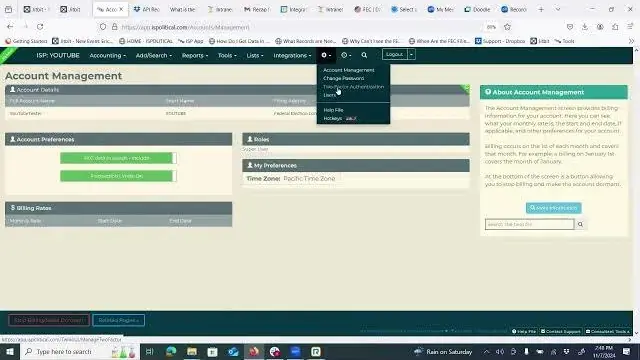Expand the Add/Search menu
Viewport: 640px width, 360px height.
[x=153, y=55]
